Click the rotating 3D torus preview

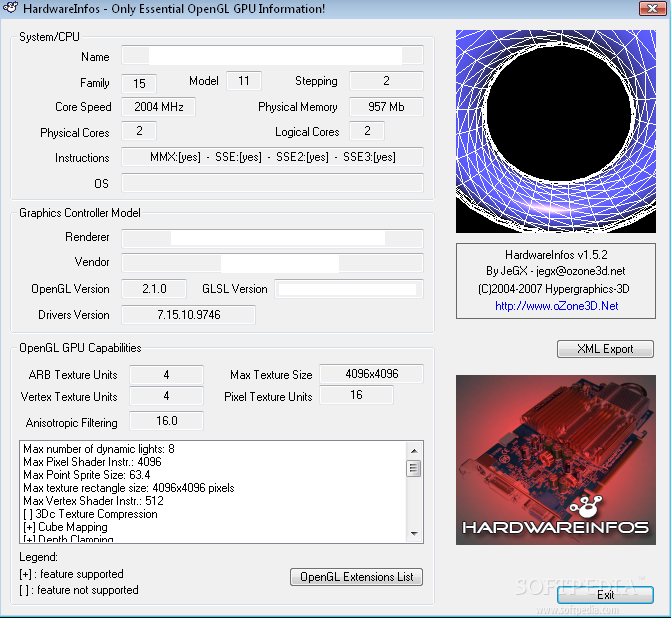click(555, 131)
